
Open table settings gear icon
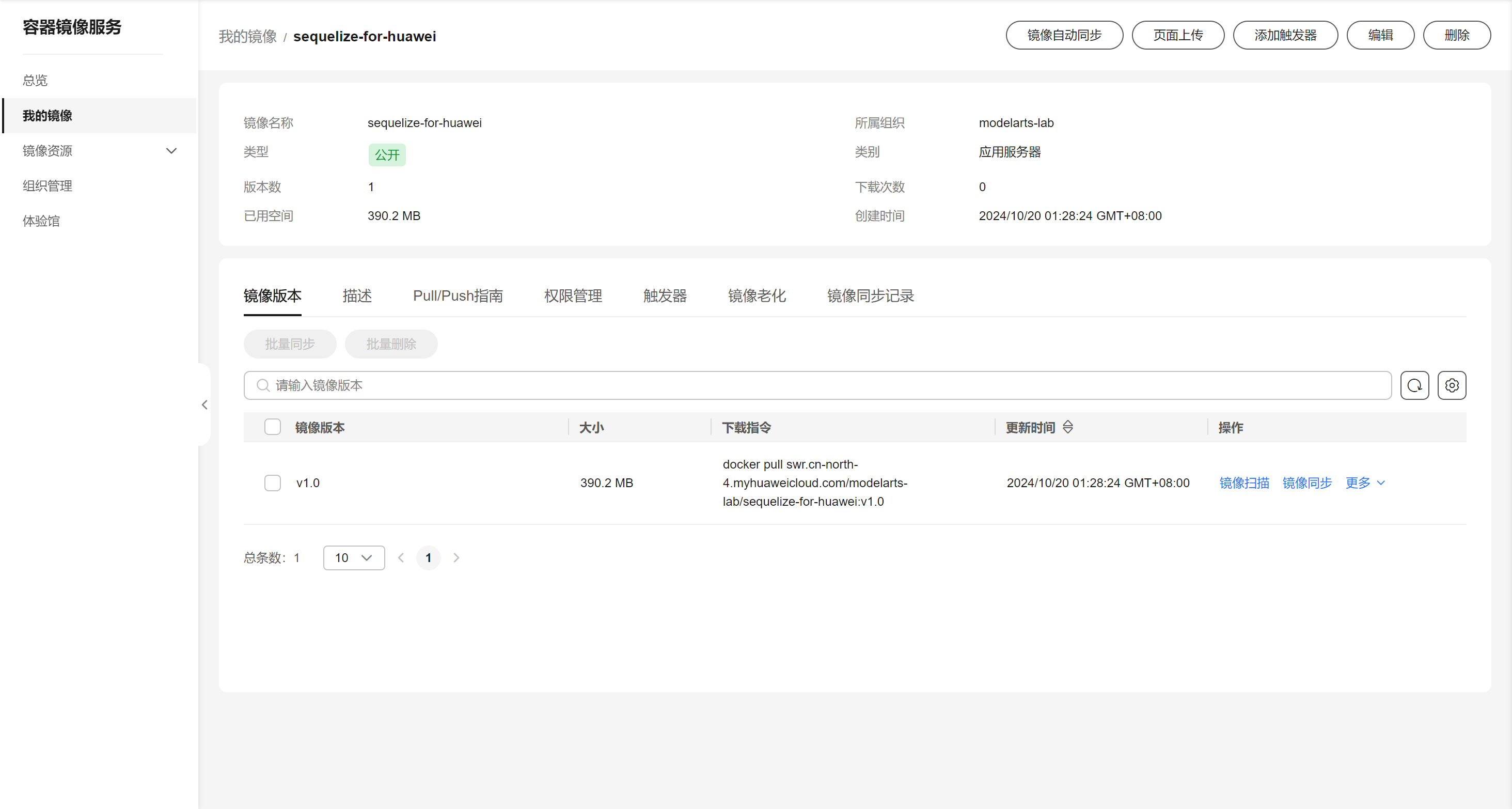click(x=1451, y=385)
